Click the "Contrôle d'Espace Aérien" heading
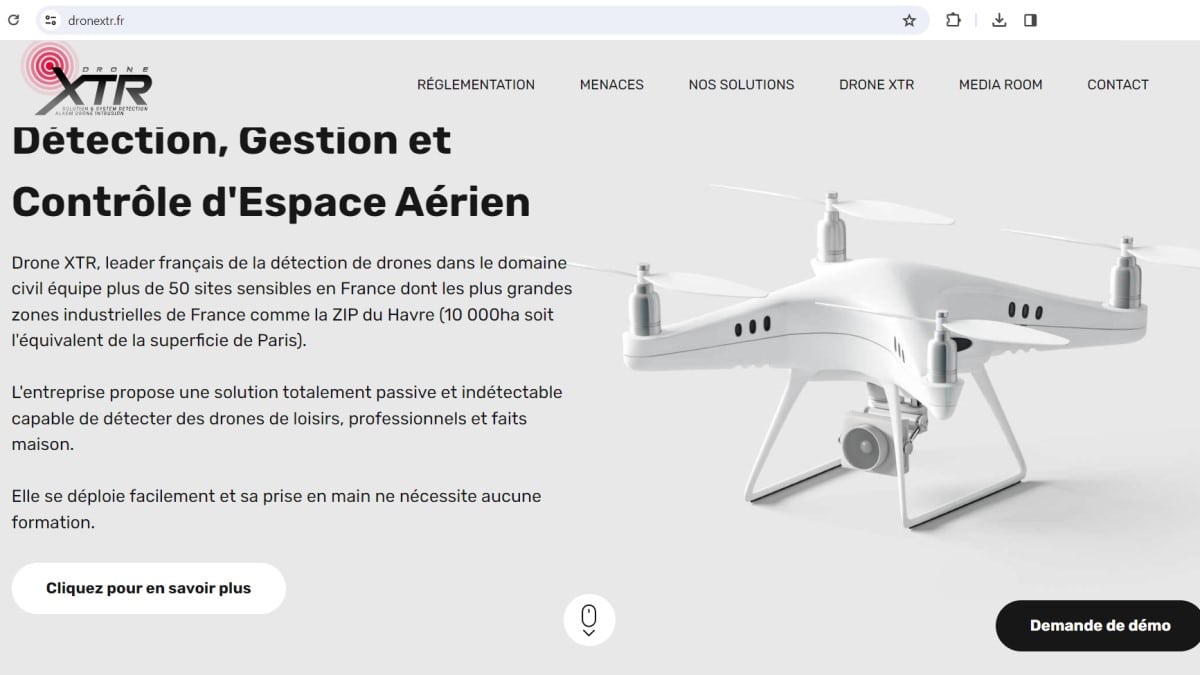1200x675 pixels. pos(271,202)
